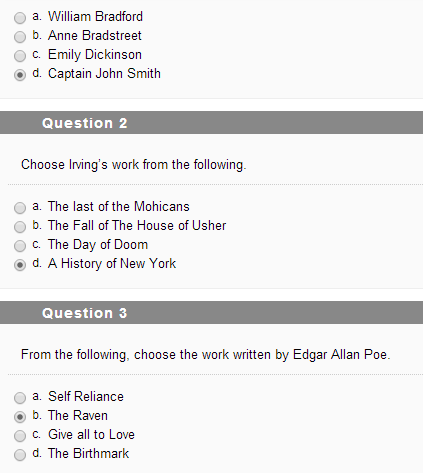Select the William Bradford radio button

point(20,18)
